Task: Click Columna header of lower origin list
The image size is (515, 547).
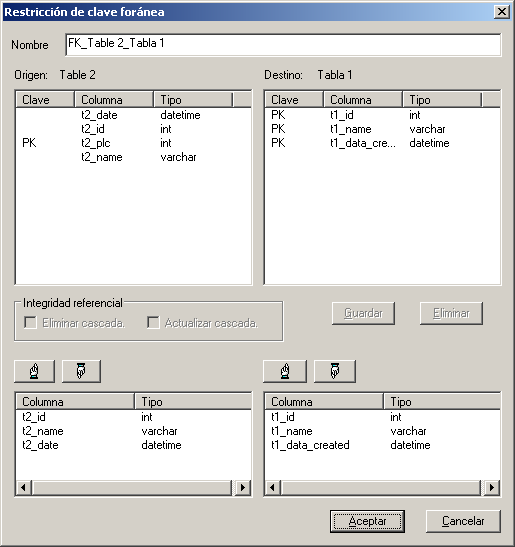Action: pos(75,402)
